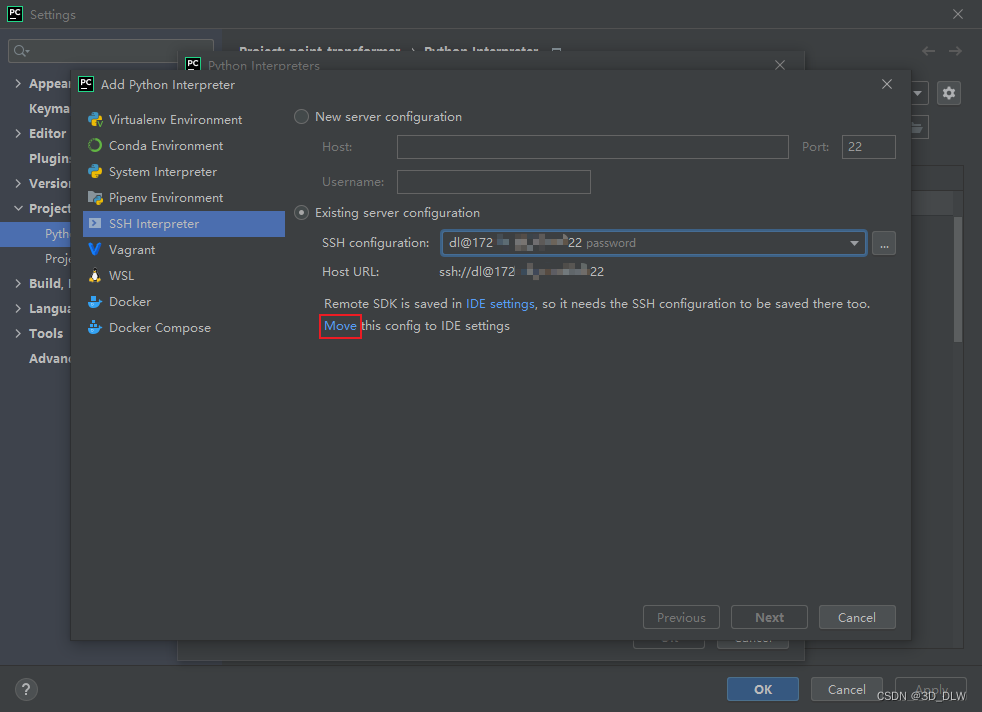Choose Docker interpreter type
982x712 pixels.
[183, 302]
